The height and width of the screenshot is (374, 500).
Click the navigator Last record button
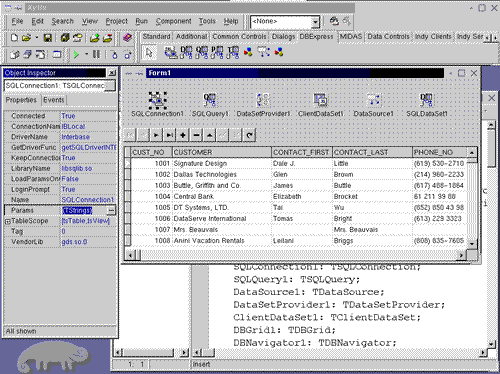click(x=169, y=135)
